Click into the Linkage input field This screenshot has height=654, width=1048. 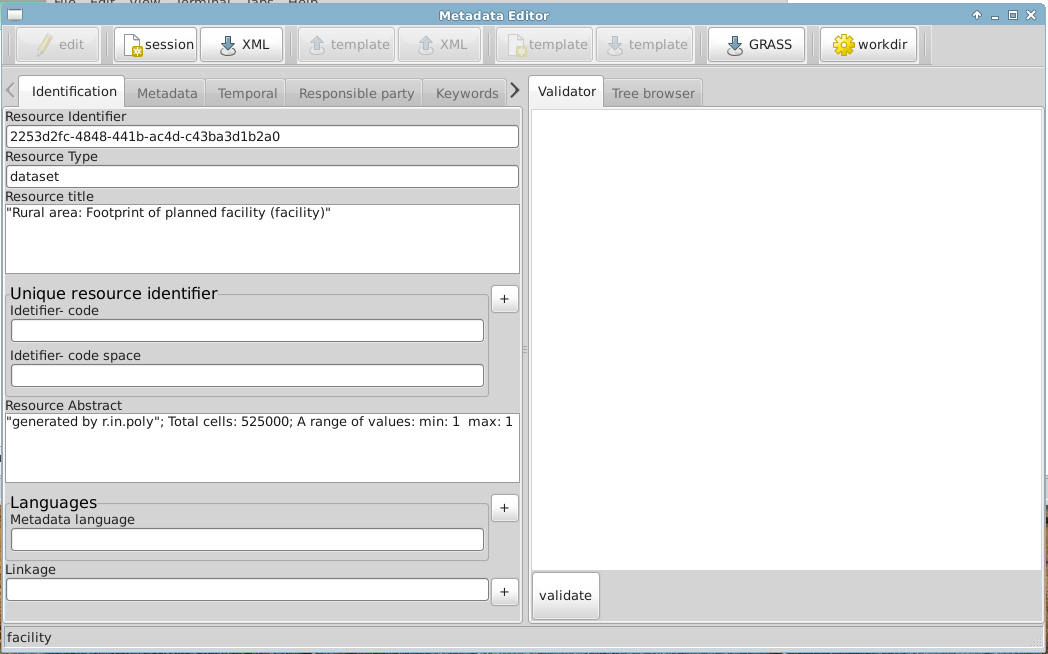click(x=247, y=590)
